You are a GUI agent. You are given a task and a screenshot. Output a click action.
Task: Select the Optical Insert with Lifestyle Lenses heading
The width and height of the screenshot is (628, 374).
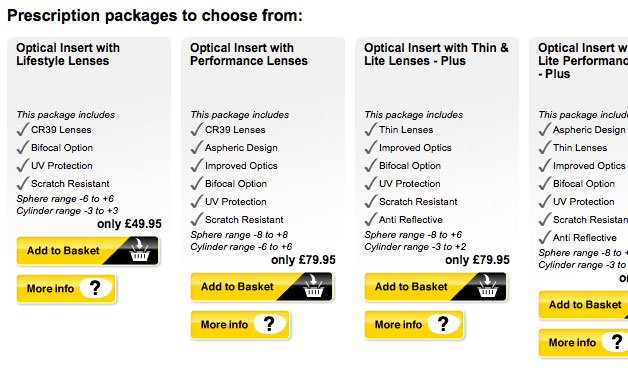68,54
